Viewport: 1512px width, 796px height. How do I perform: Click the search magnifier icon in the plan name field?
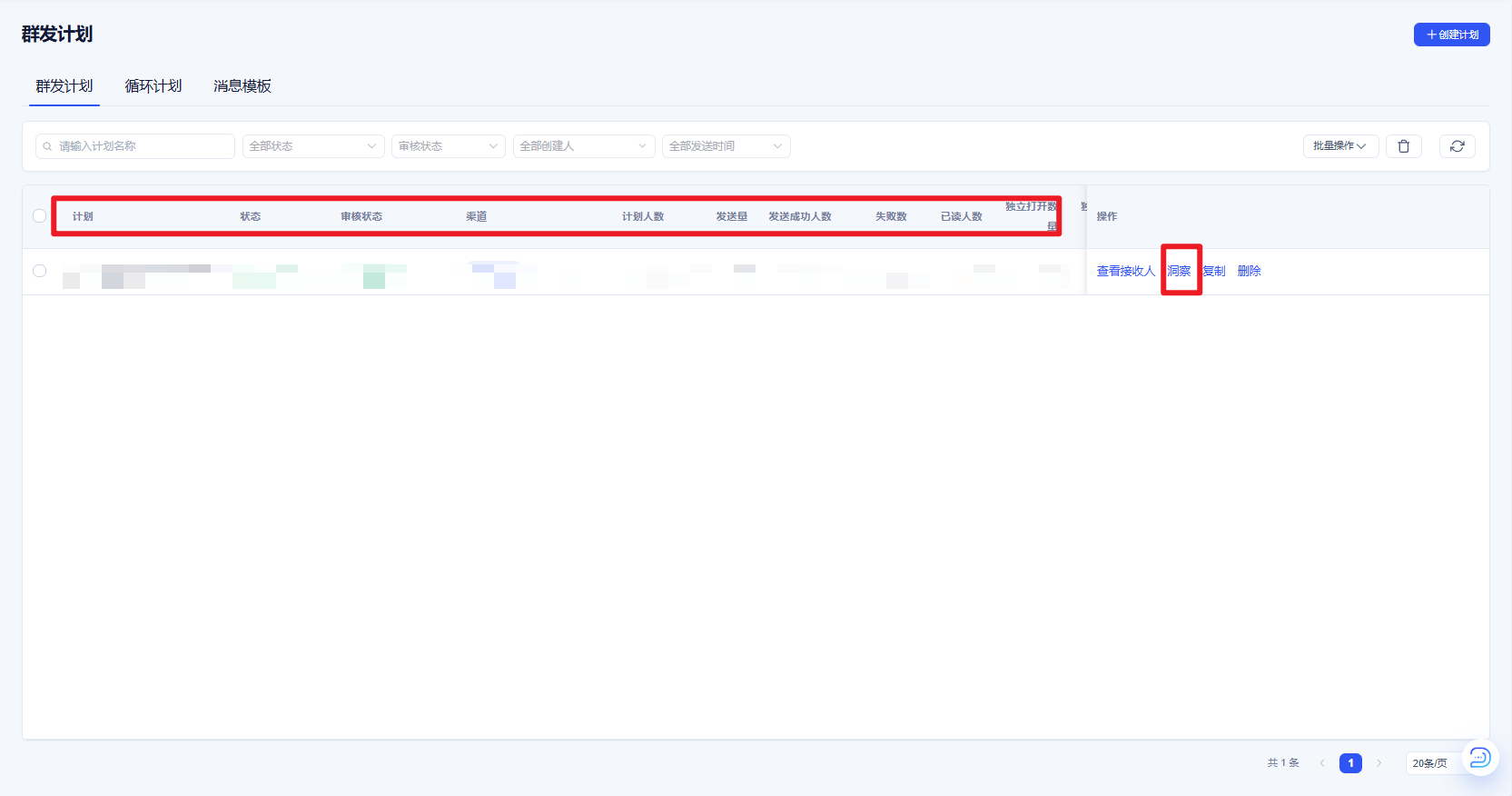tap(47, 146)
